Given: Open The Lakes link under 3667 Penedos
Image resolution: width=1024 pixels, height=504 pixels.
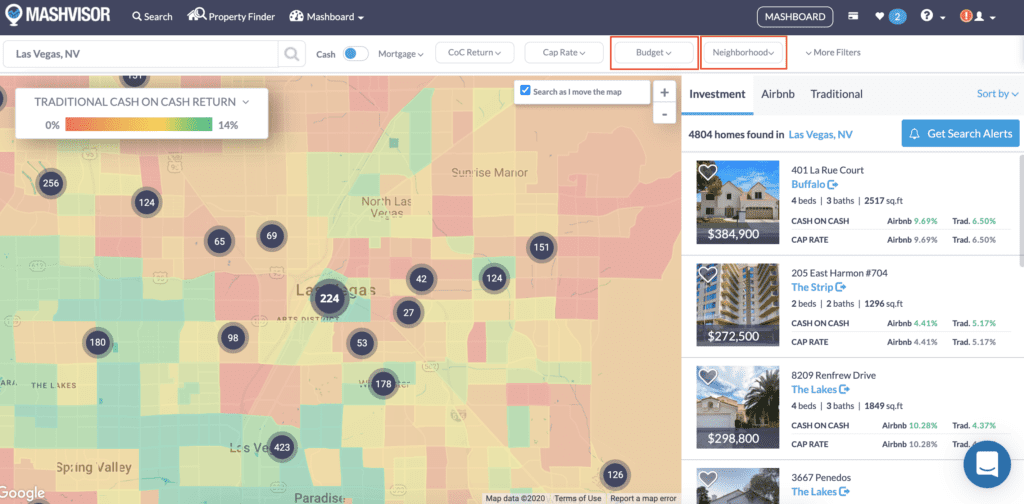Looking at the screenshot, I should (820, 492).
